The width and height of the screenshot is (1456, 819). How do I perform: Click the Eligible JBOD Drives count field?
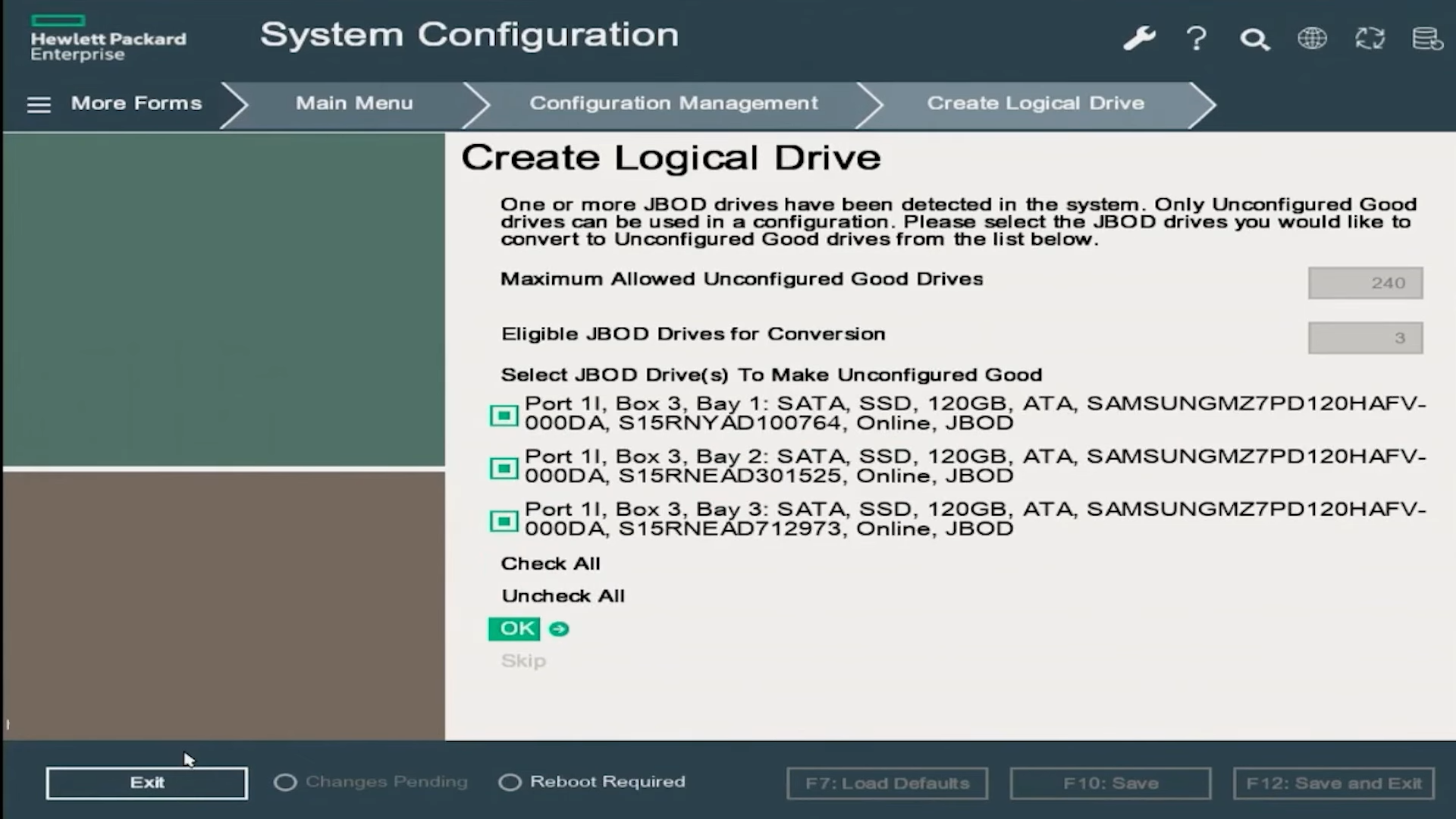(x=1365, y=338)
